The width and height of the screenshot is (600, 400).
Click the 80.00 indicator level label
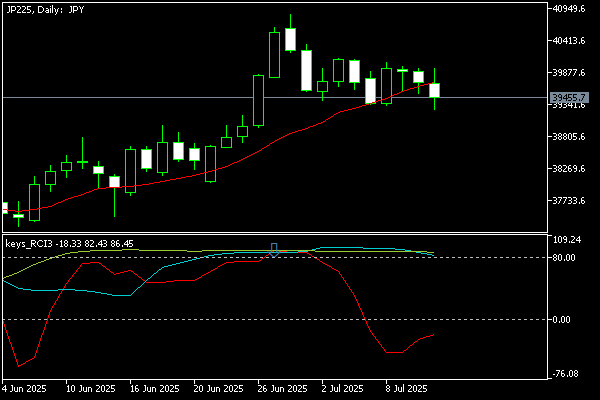point(564,258)
